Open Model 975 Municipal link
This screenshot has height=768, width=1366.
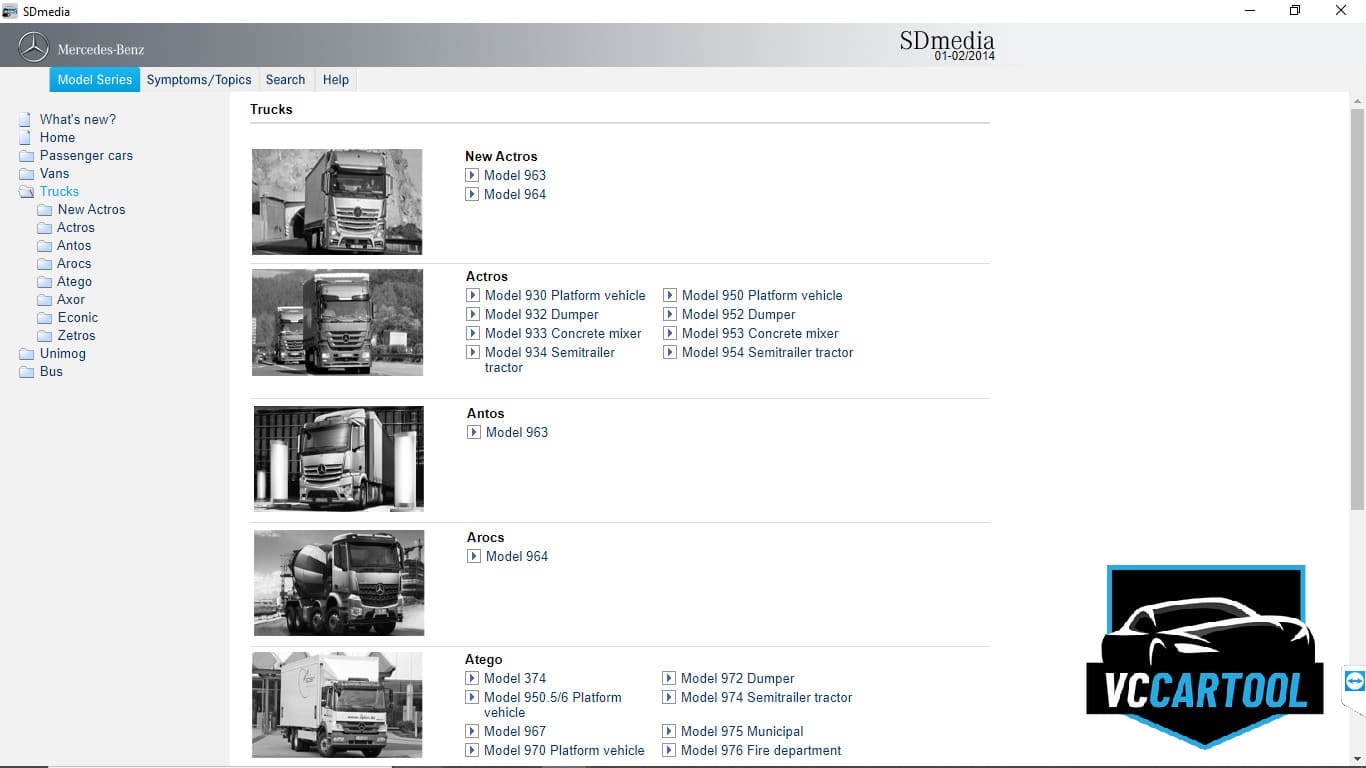pos(742,731)
